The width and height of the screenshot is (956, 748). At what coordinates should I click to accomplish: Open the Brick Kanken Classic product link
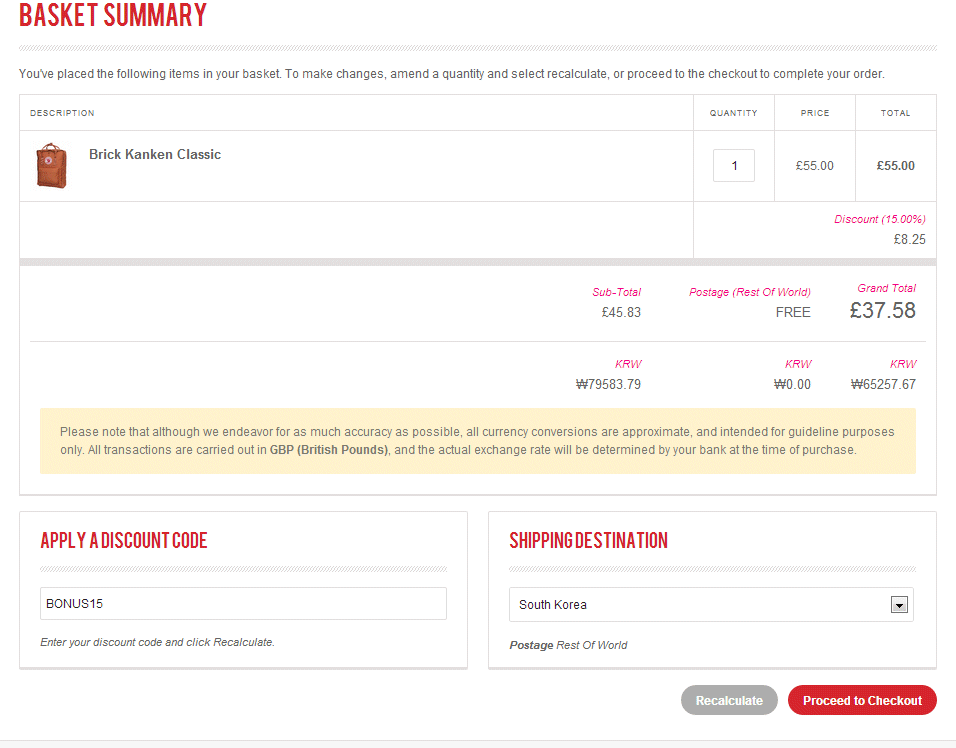pos(155,155)
